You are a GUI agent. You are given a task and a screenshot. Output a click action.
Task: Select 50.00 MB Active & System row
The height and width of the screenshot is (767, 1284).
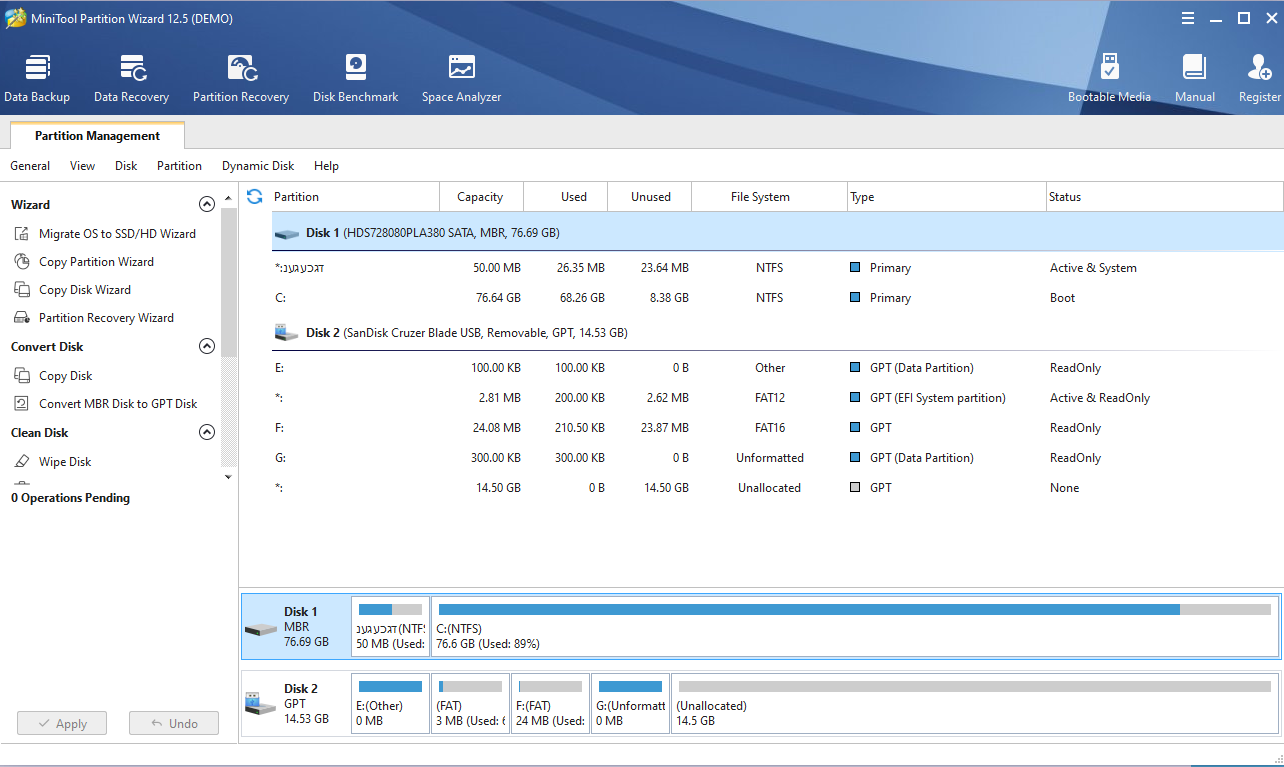777,268
